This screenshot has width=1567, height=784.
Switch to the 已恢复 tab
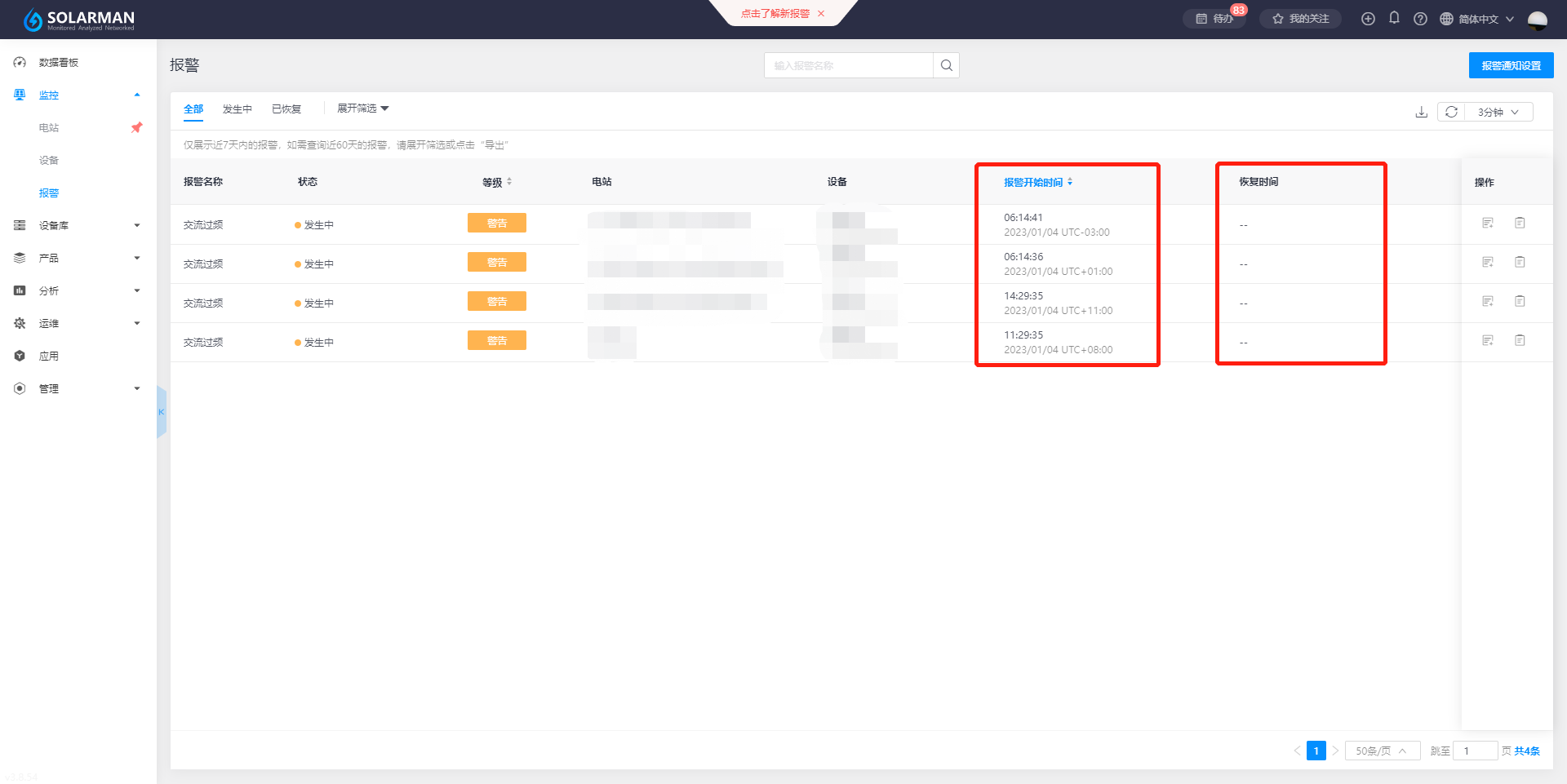click(286, 109)
